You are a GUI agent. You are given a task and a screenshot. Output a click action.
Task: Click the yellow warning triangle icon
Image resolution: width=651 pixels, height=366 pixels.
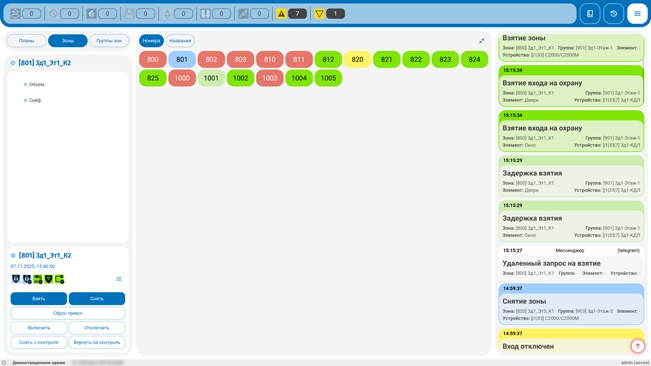click(x=281, y=14)
